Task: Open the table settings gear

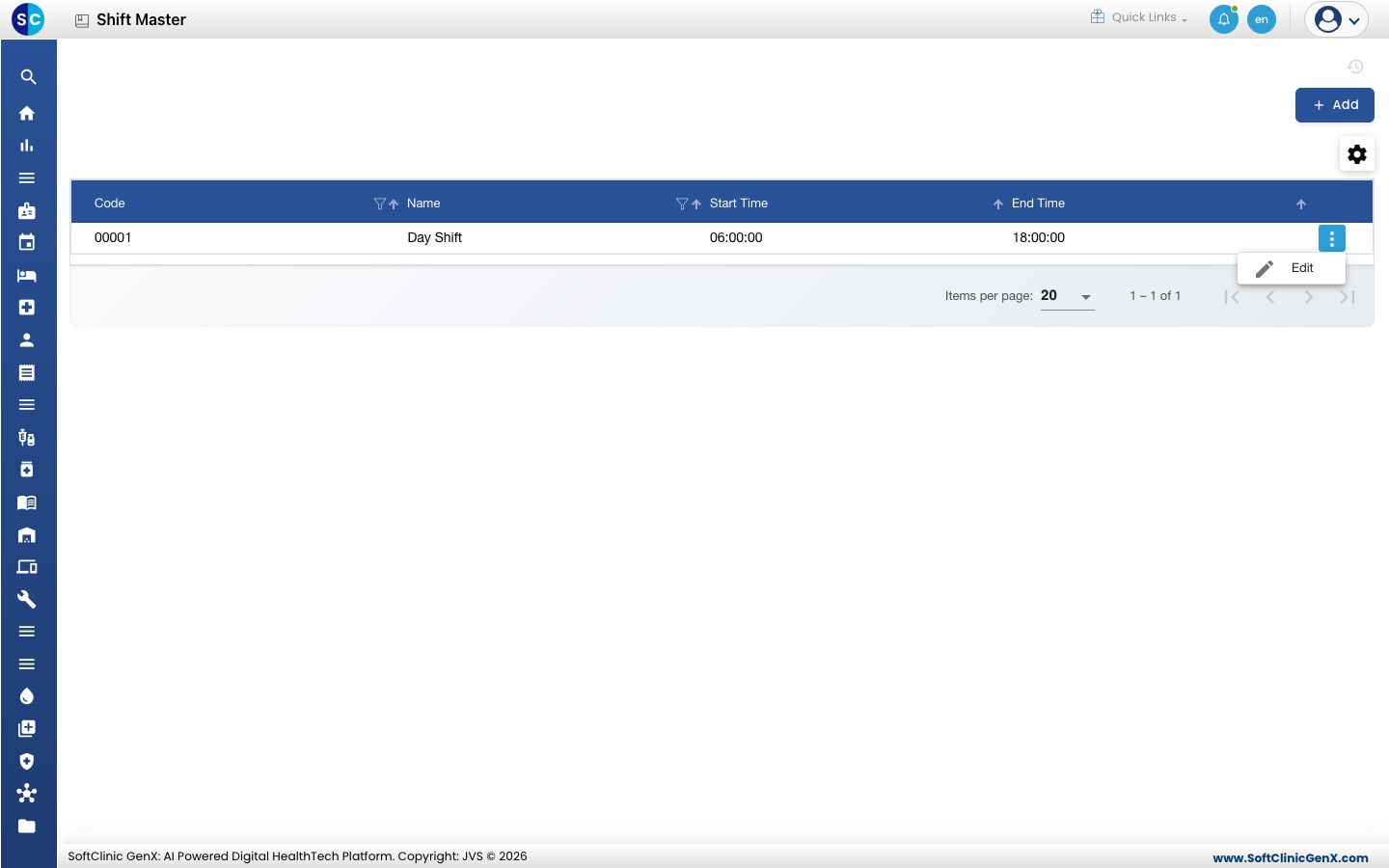Action: tap(1357, 154)
